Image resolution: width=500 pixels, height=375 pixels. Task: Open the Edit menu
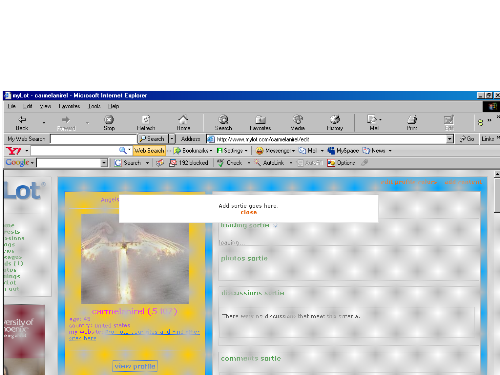tap(28, 106)
